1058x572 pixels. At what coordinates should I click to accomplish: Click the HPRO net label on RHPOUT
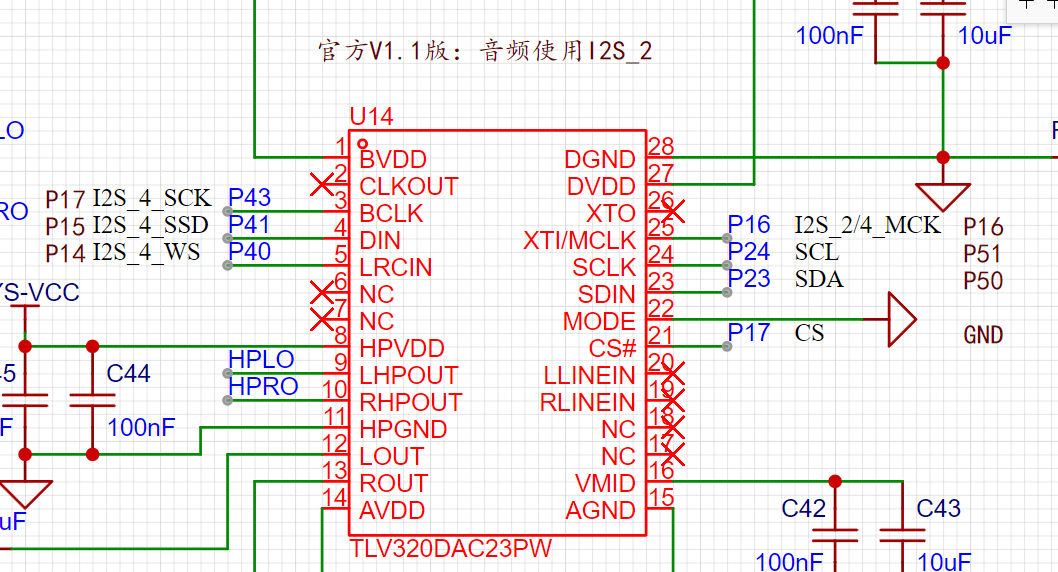click(263, 386)
